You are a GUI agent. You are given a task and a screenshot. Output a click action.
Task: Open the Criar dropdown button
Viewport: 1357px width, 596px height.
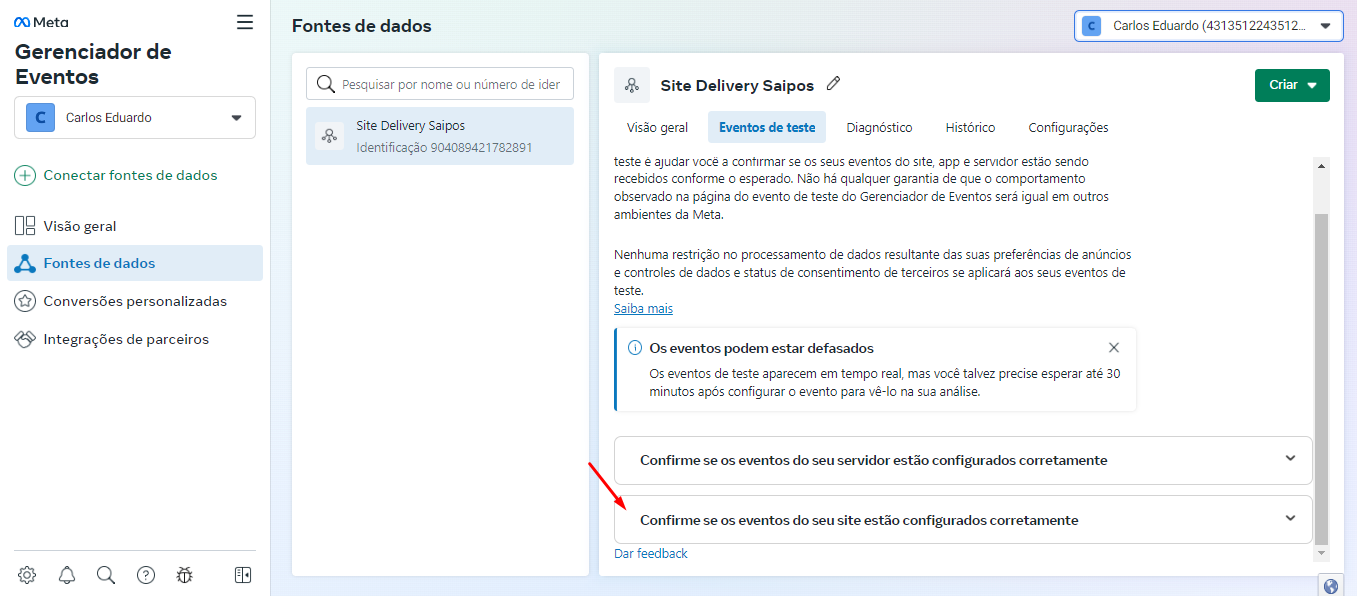tap(1292, 85)
